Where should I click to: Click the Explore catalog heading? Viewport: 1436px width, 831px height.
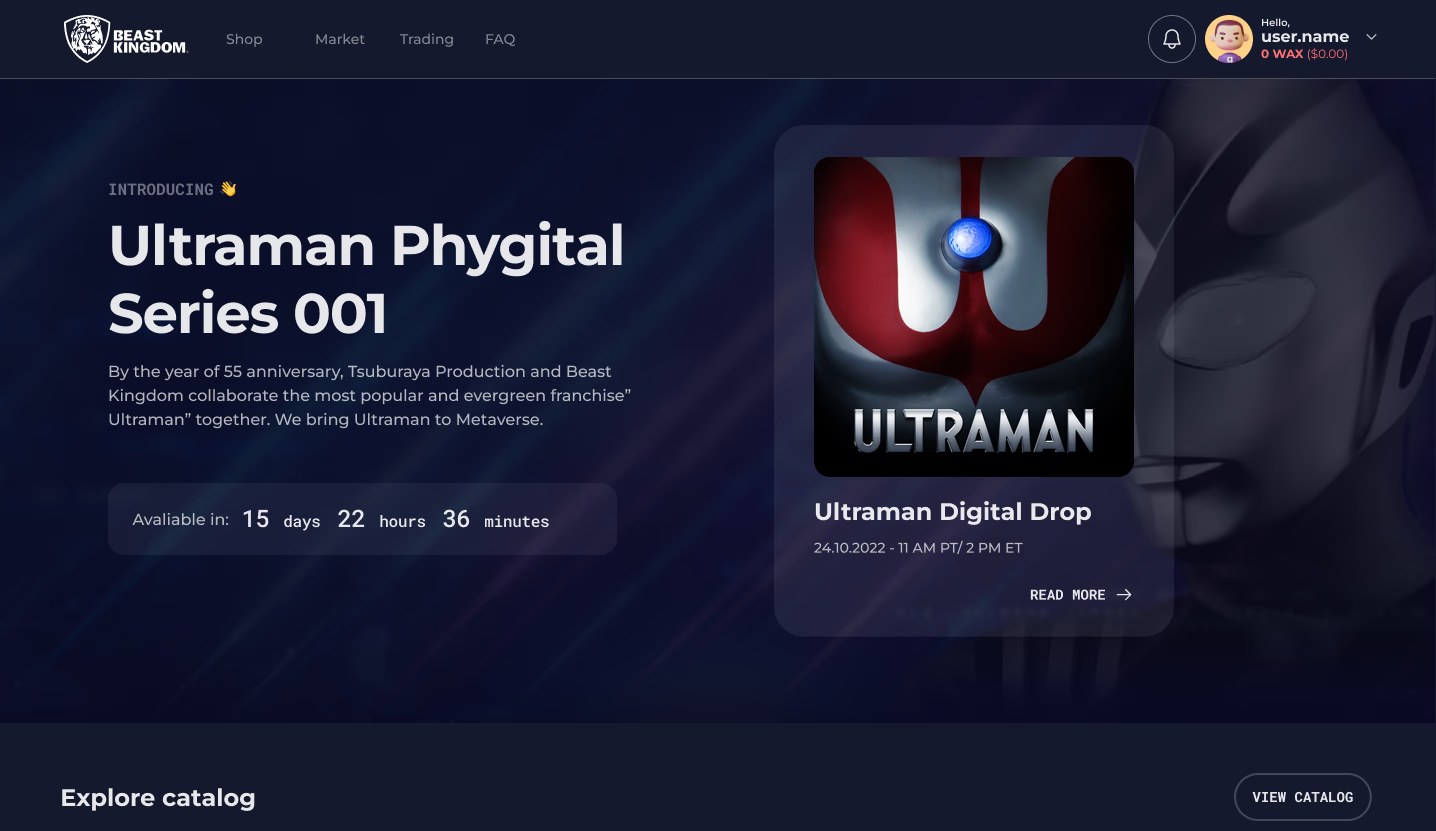click(158, 798)
